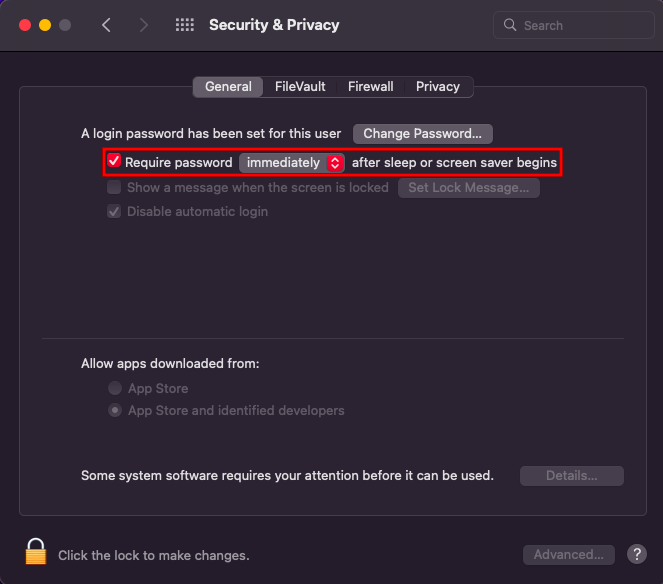
Task: Open the Privacy tab
Action: pyautogui.click(x=438, y=87)
